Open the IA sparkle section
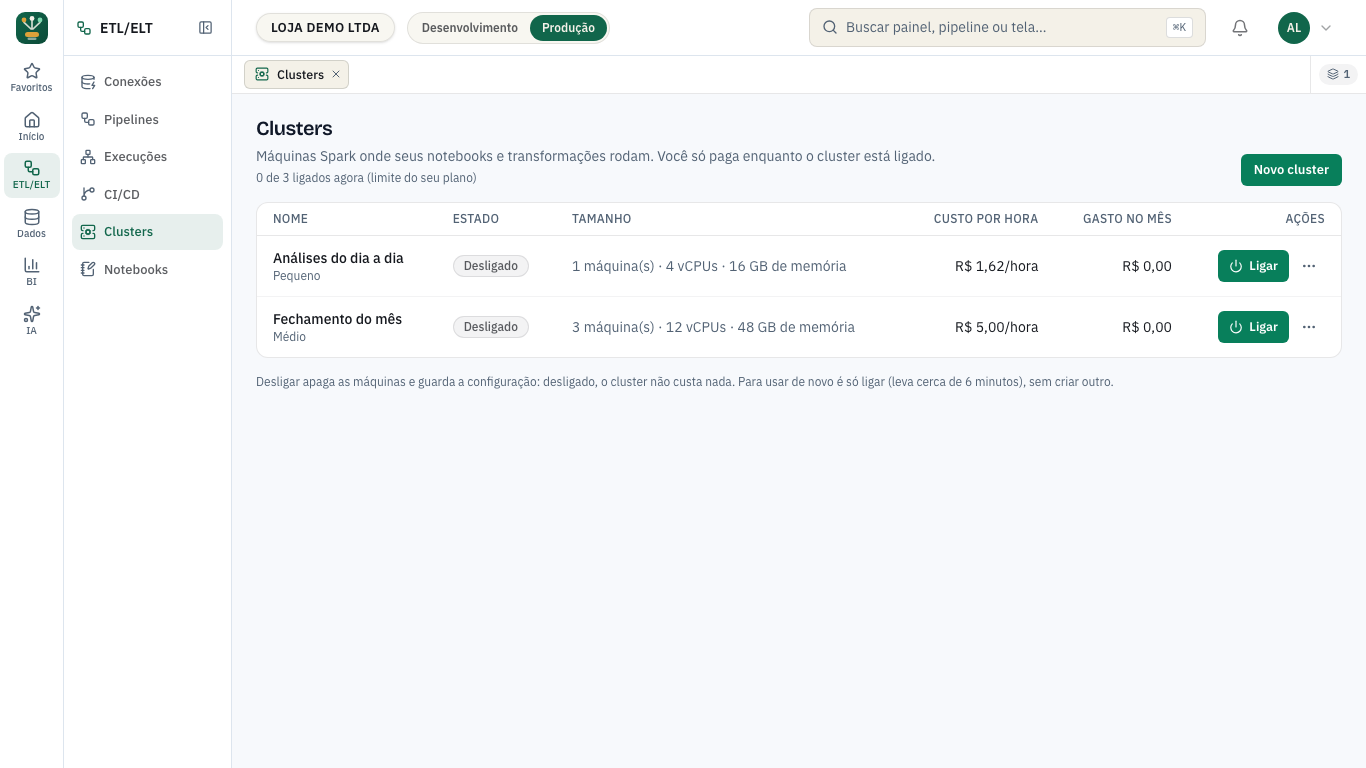 [x=32, y=321]
